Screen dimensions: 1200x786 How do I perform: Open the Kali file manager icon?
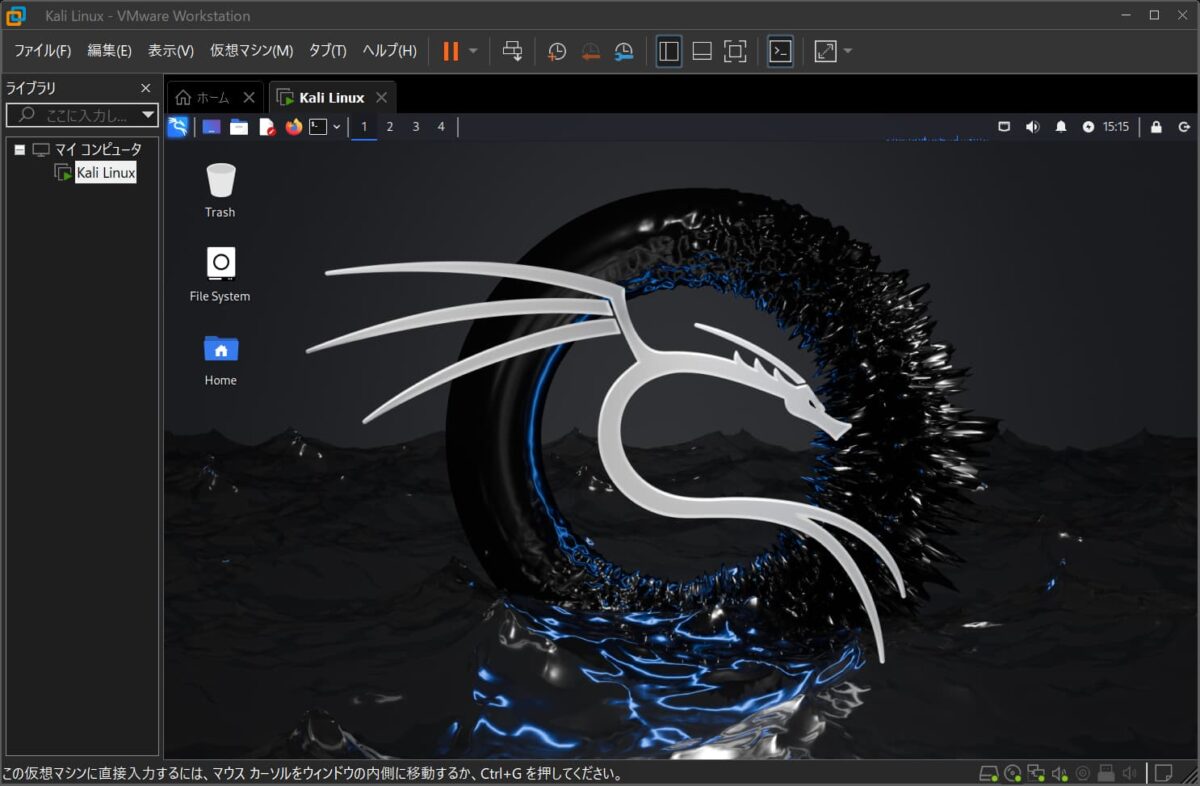pyautogui.click(x=239, y=126)
